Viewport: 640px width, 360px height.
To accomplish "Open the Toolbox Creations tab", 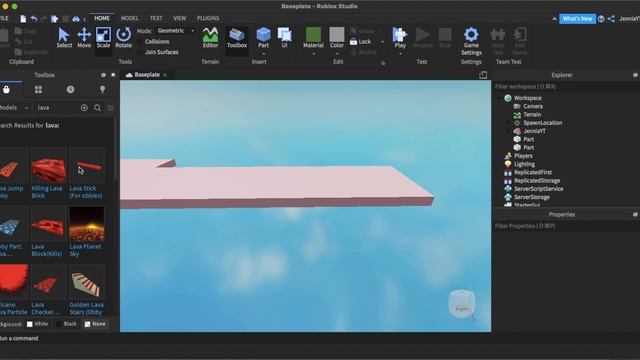I will (102, 89).
